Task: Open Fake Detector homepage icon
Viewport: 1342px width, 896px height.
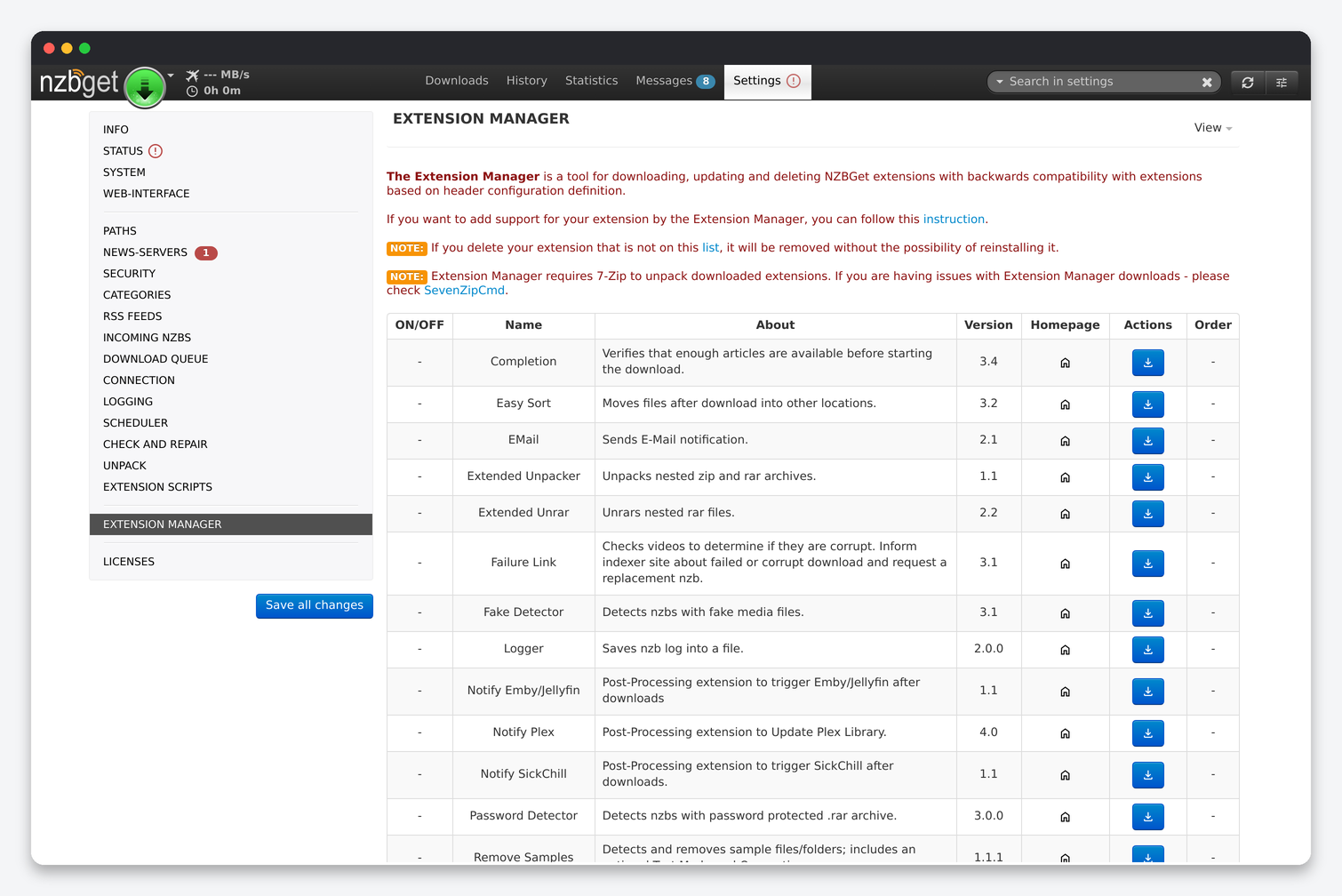Action: click(x=1065, y=613)
